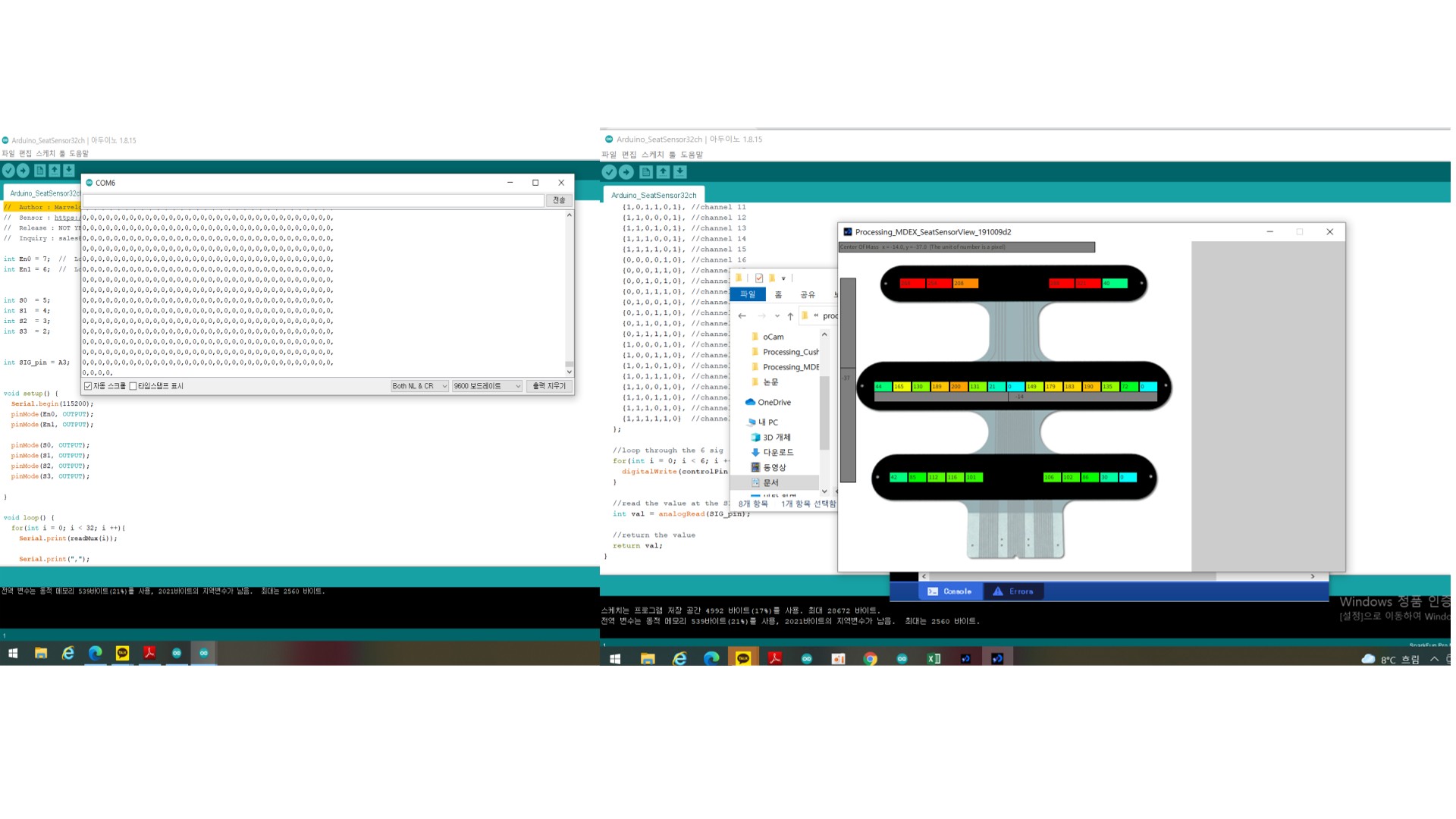The height and width of the screenshot is (819, 1456).
Task: Enable the 타임스탬프 표시 timestamp checkbox
Action: click(133, 386)
